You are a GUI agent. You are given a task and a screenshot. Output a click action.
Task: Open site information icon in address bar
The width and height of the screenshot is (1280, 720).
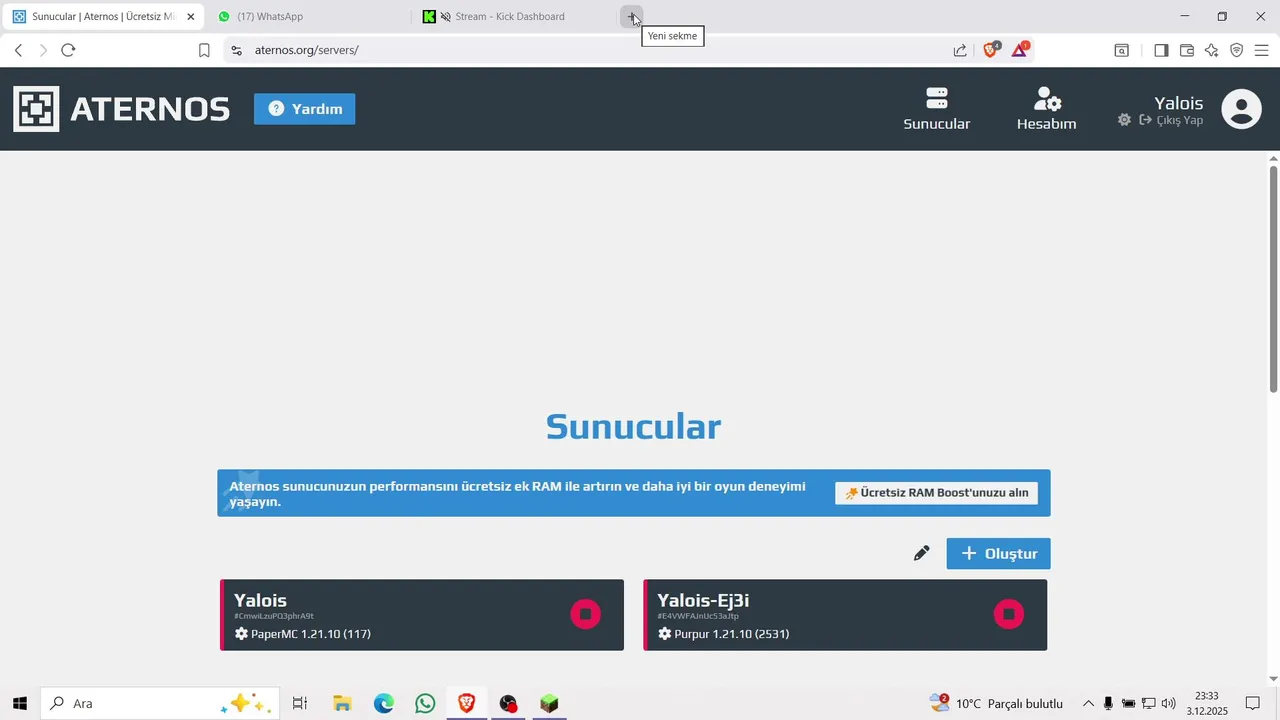pos(236,50)
